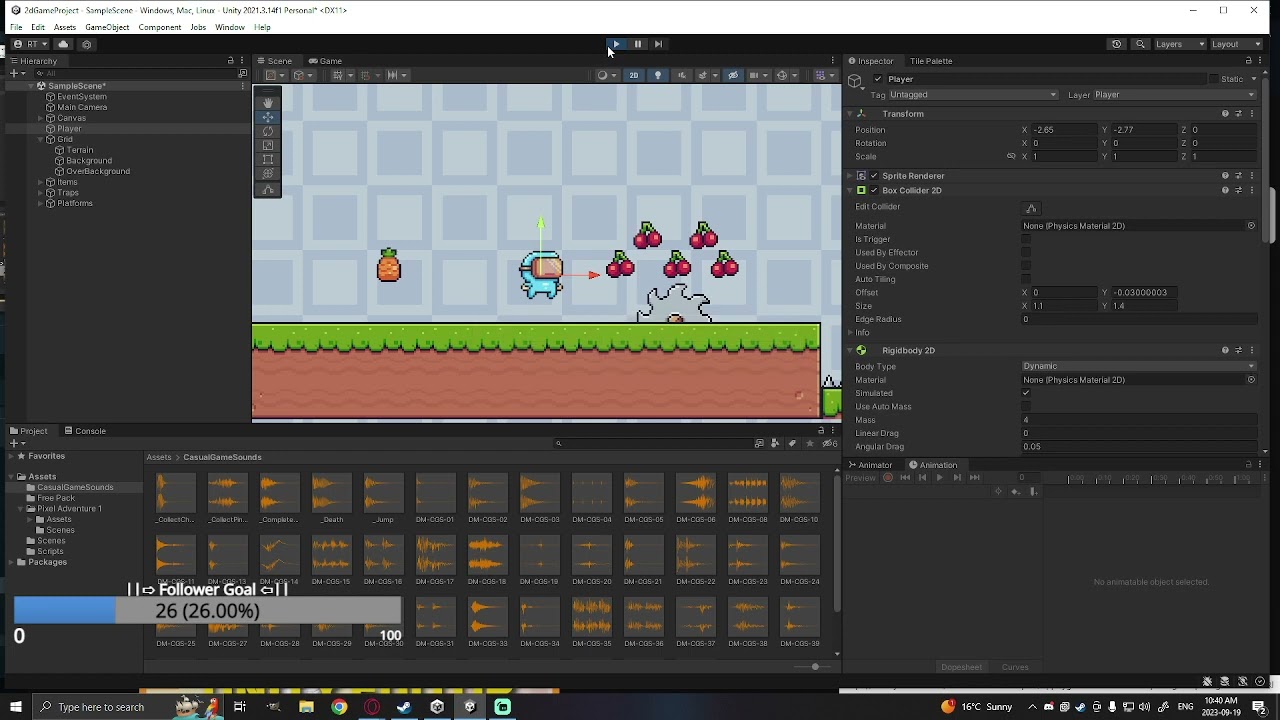Open the Search everything magnifier in the toolbar
1280x720 pixels.
point(1141,44)
